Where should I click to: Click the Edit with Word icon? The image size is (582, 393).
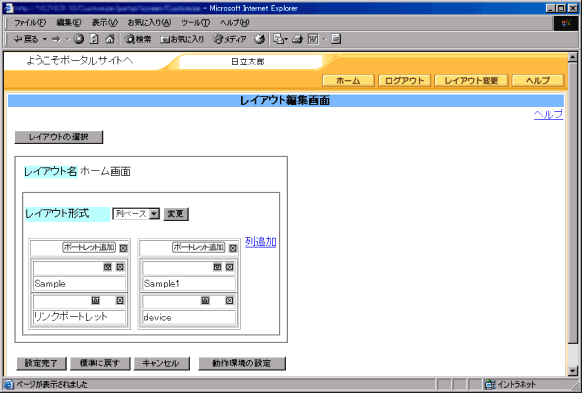313,39
